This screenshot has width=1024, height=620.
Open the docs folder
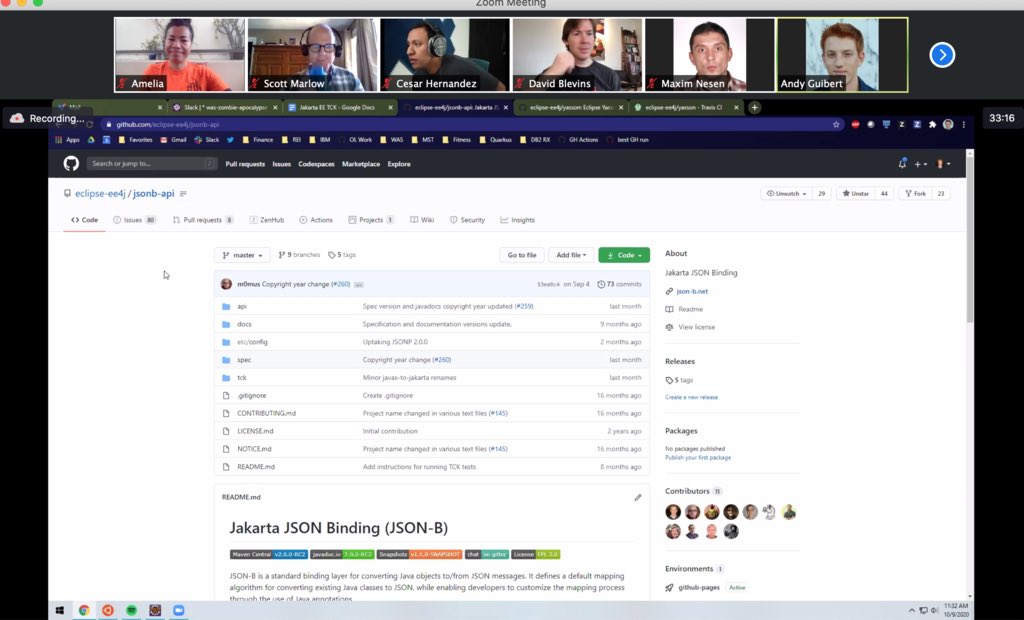tap(244, 324)
